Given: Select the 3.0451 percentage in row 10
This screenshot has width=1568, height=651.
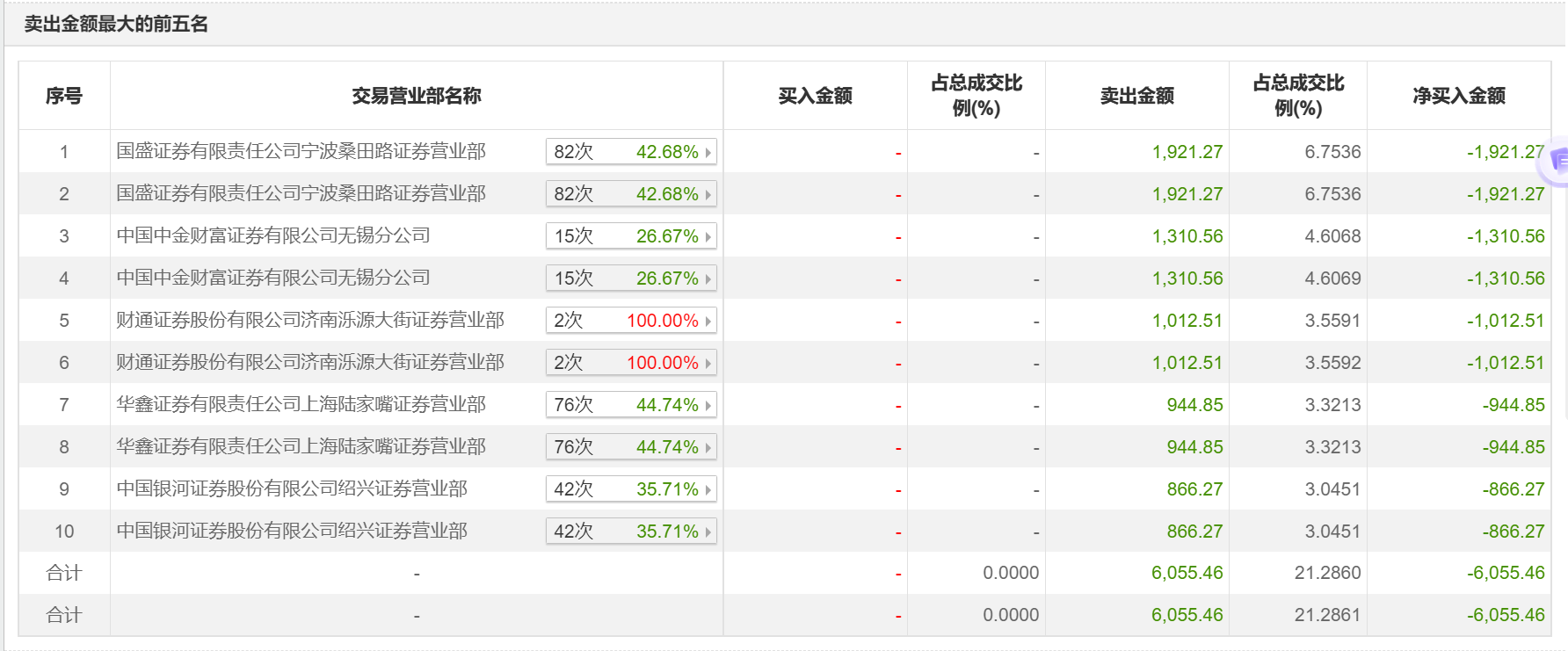Looking at the screenshot, I should pos(1332,531).
